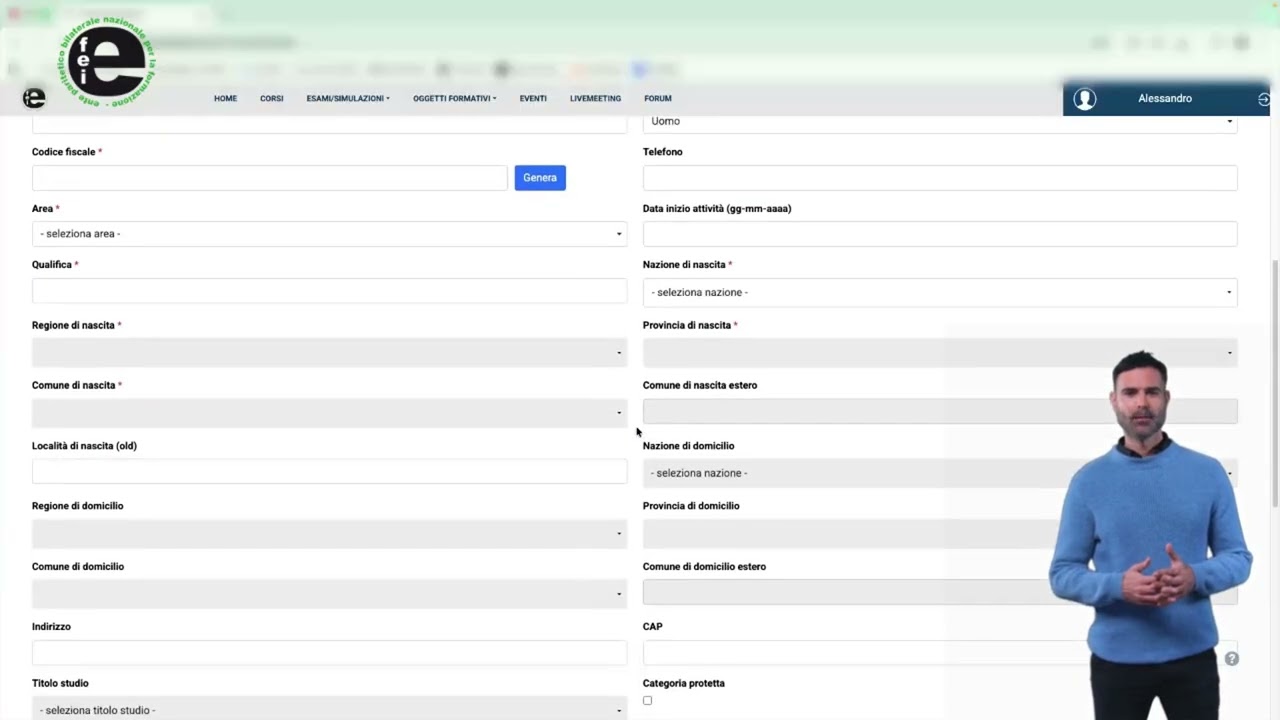Open the Nazione di domicilio dropdown

point(940,473)
